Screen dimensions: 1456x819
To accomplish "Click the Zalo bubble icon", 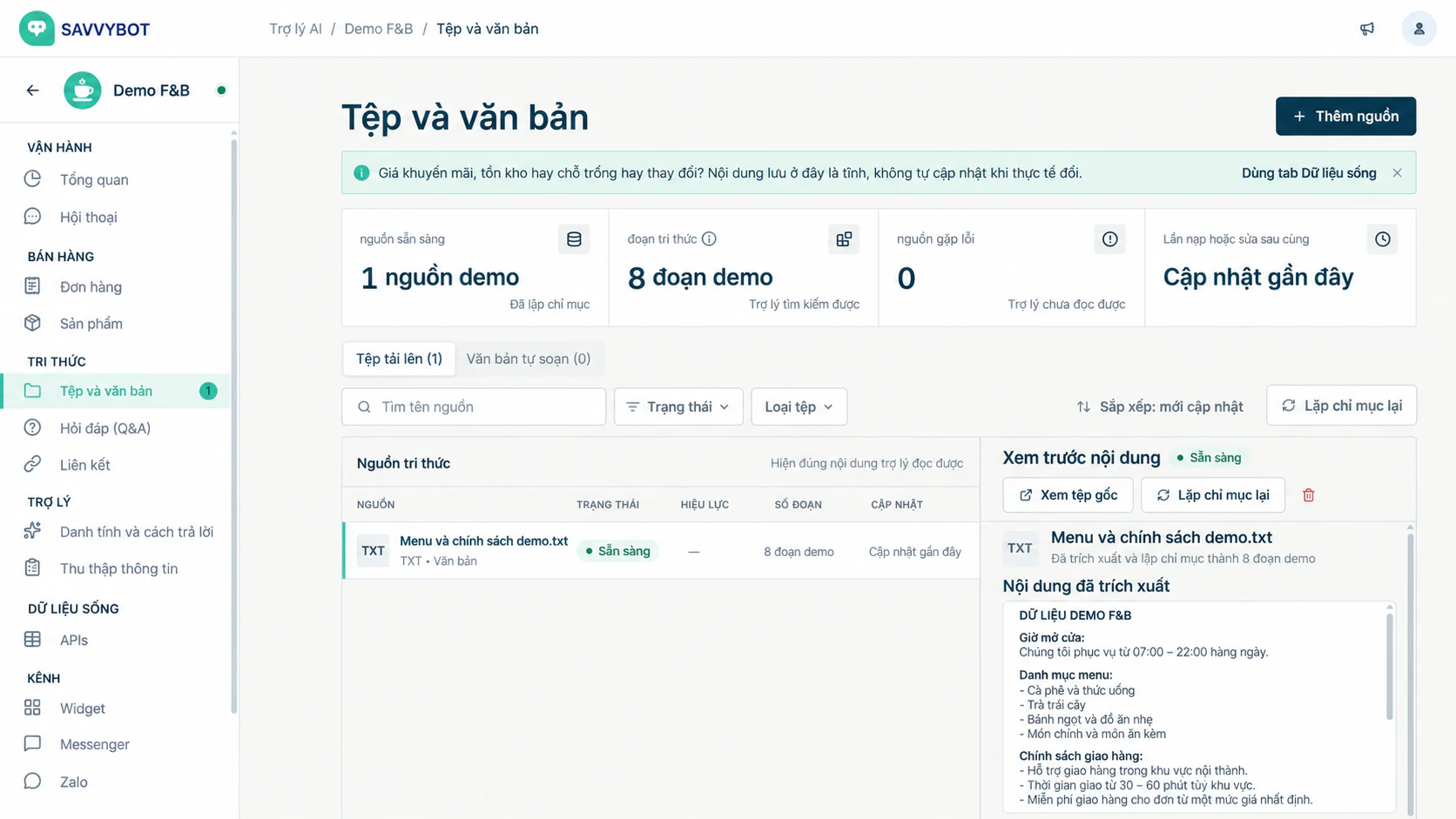I will click(32, 781).
